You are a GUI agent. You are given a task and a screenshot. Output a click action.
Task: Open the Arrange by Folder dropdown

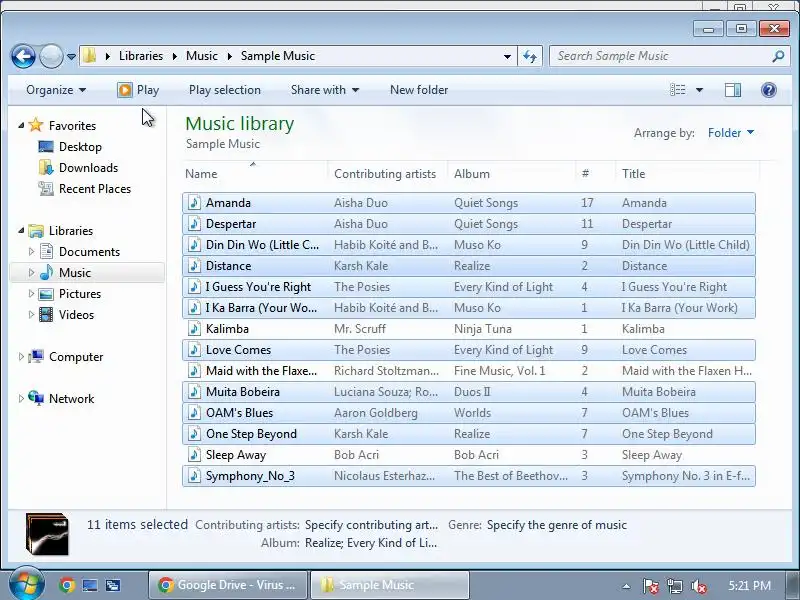pos(731,133)
